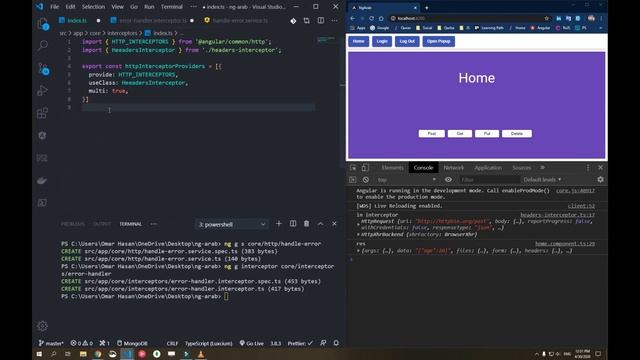Open DevTools customize three-dot menu
Image resolution: width=640 pixels, height=360 pixels.
tap(588, 168)
